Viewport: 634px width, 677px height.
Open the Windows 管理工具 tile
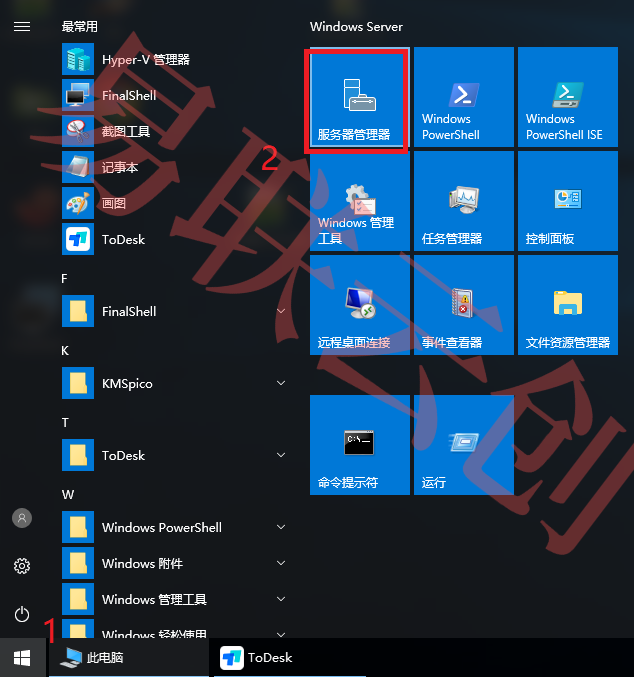pos(359,201)
